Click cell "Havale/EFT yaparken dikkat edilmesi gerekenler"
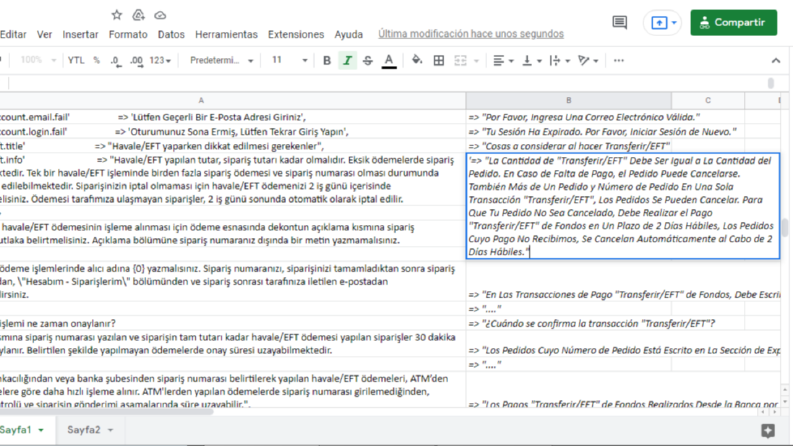Viewport: 793px width, 446px height. pos(233,146)
